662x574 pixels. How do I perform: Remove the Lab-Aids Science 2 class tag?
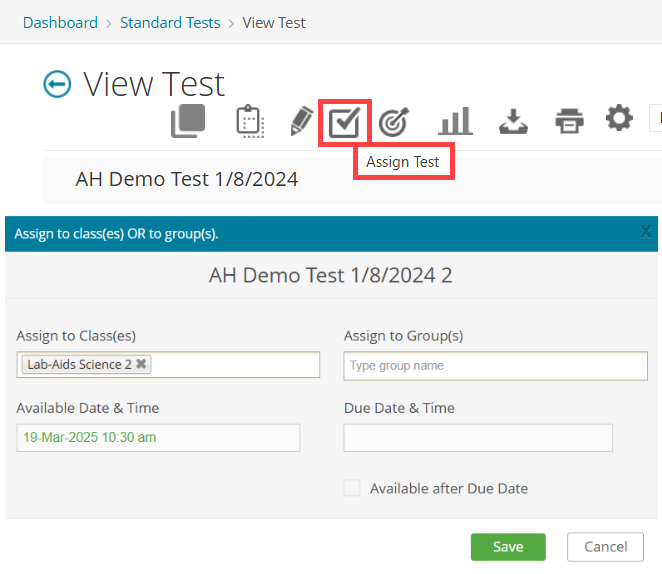[x=141, y=365]
